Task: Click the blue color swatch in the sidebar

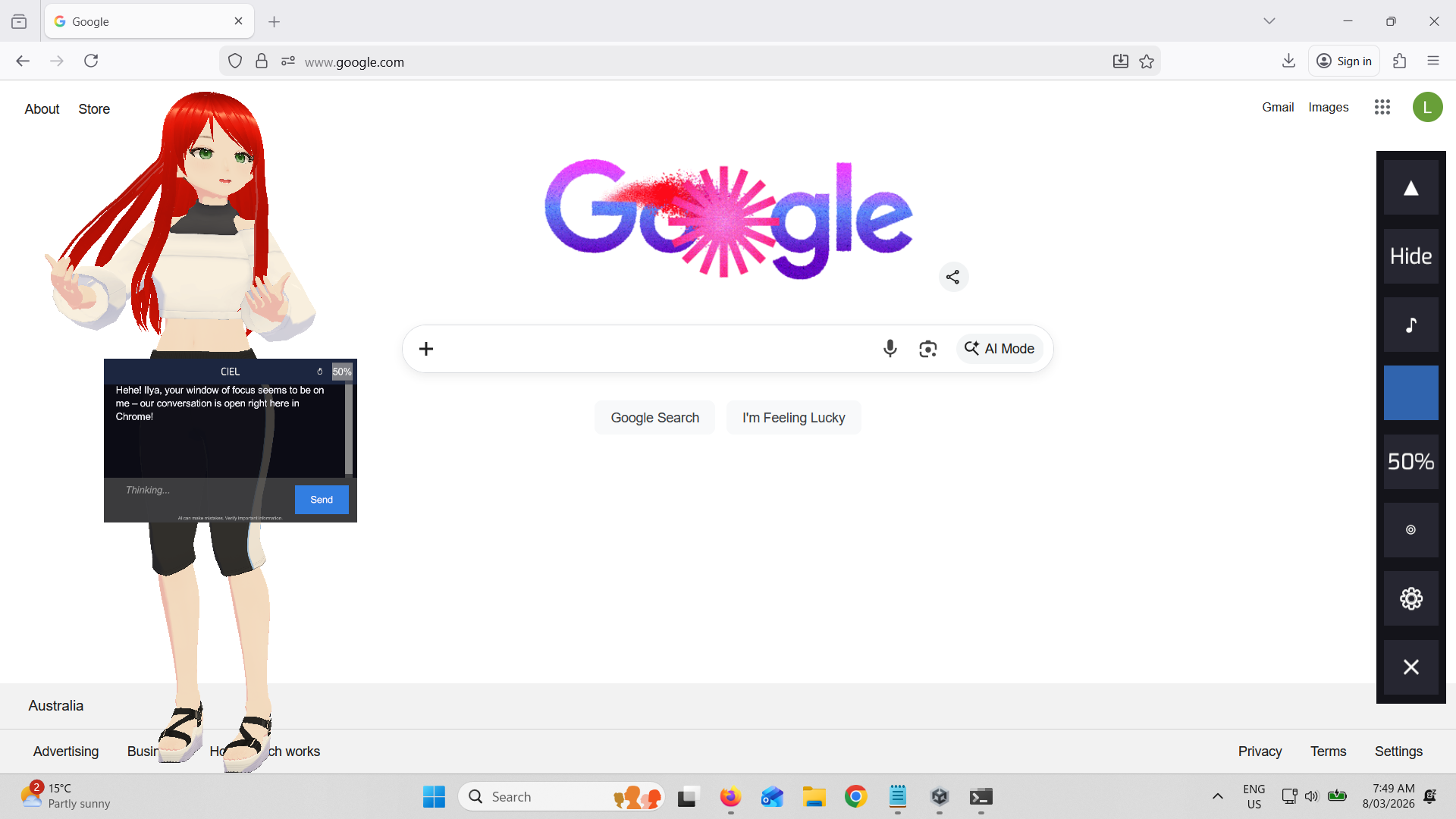Action: tap(1410, 392)
